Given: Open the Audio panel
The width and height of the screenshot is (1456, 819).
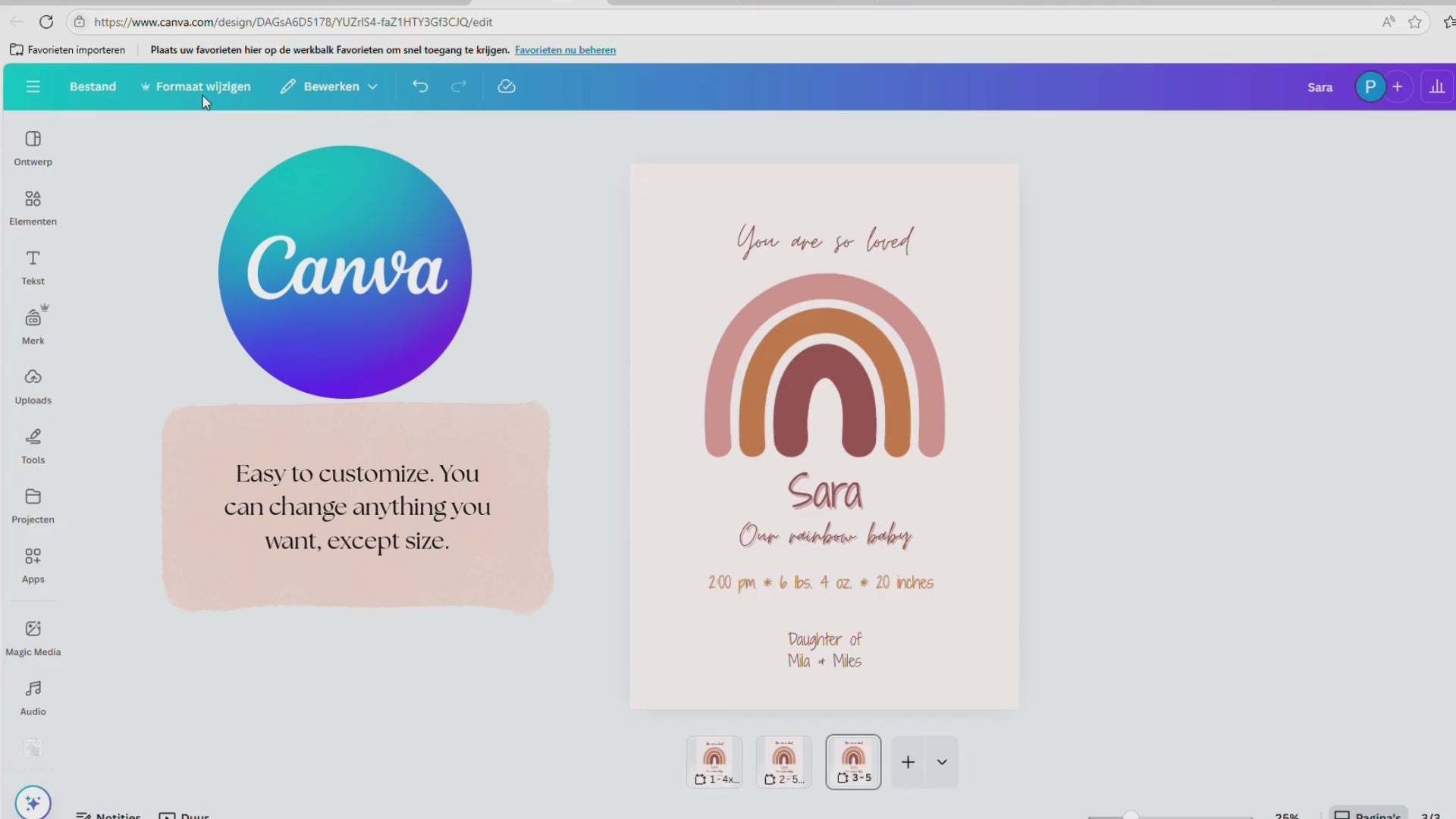Looking at the screenshot, I should click(33, 698).
